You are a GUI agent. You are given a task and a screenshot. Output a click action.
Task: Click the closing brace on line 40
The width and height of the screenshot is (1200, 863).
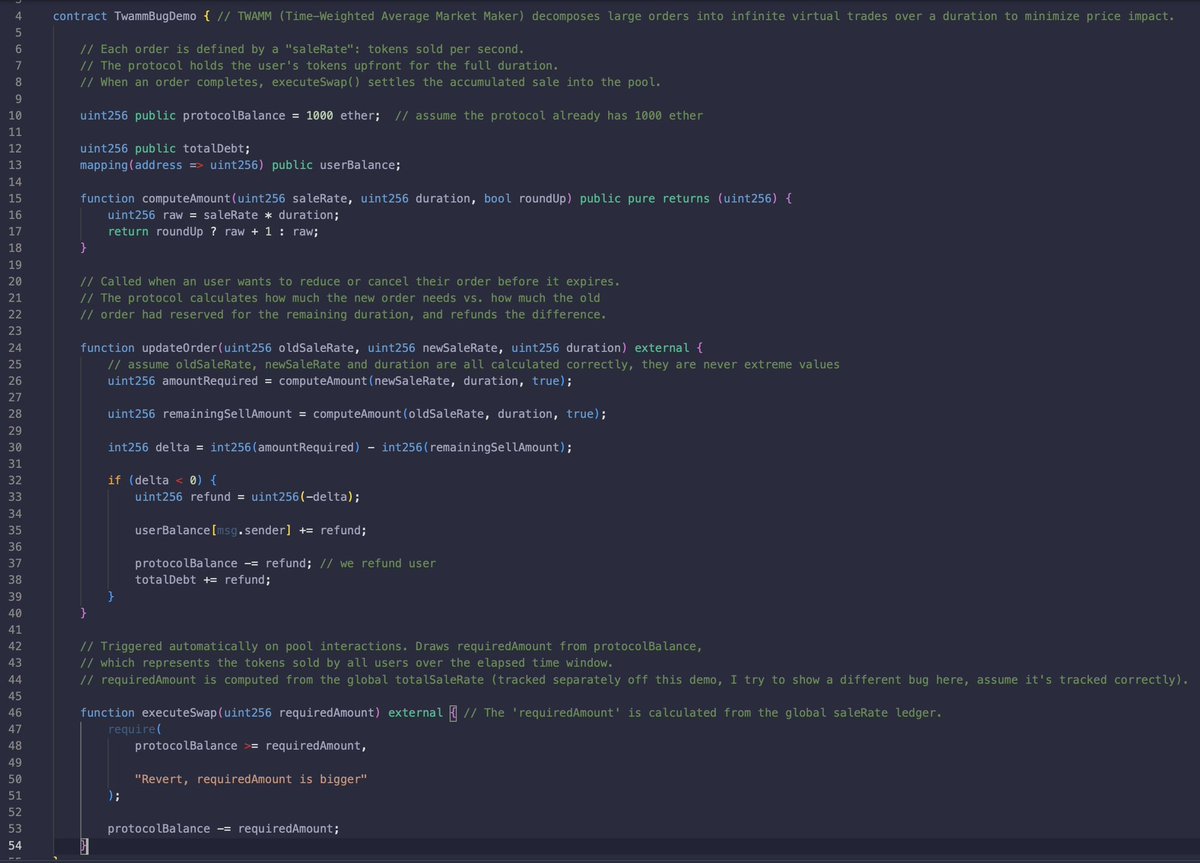pos(84,612)
